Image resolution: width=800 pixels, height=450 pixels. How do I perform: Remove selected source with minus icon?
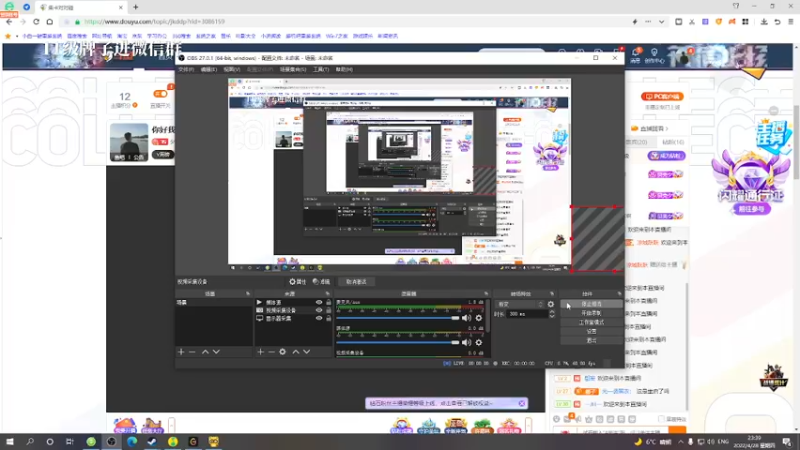click(271, 352)
